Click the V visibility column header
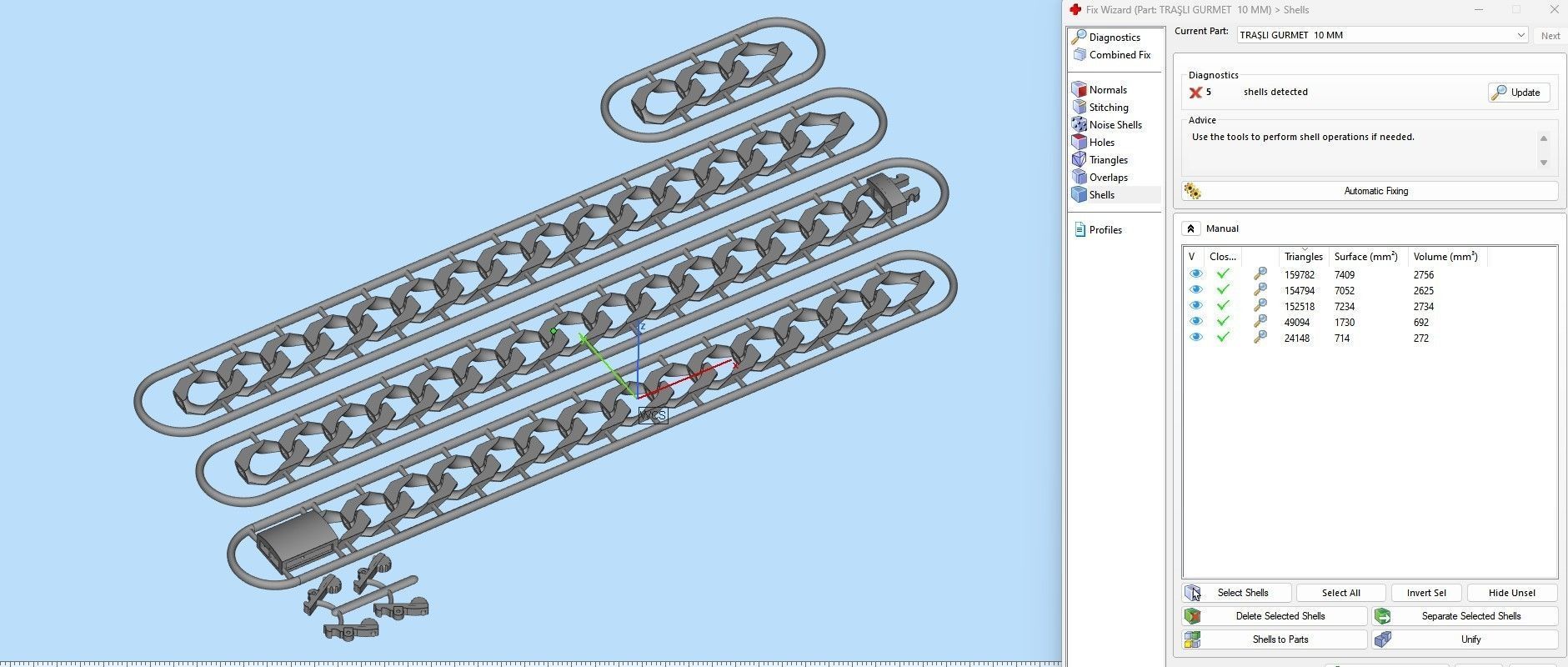1568x667 pixels. (x=1193, y=257)
